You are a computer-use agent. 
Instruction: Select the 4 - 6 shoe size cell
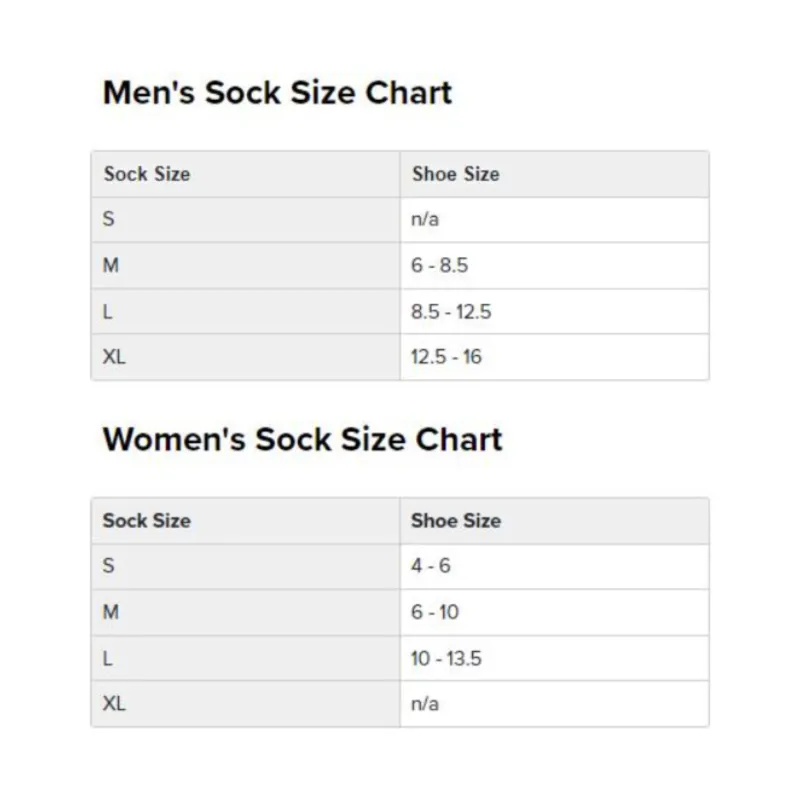pos(431,566)
